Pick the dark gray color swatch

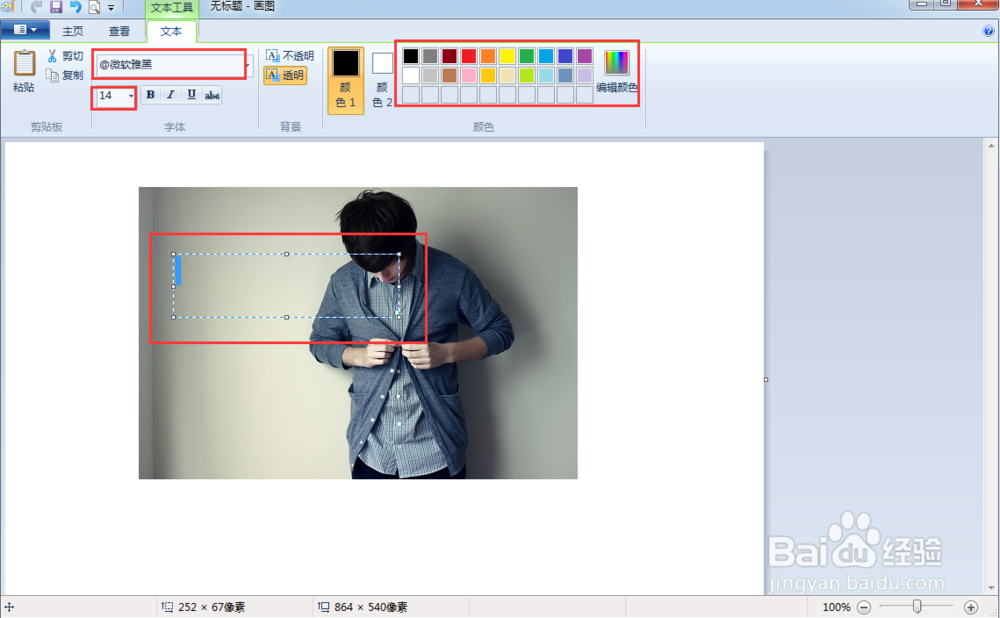tap(430, 56)
